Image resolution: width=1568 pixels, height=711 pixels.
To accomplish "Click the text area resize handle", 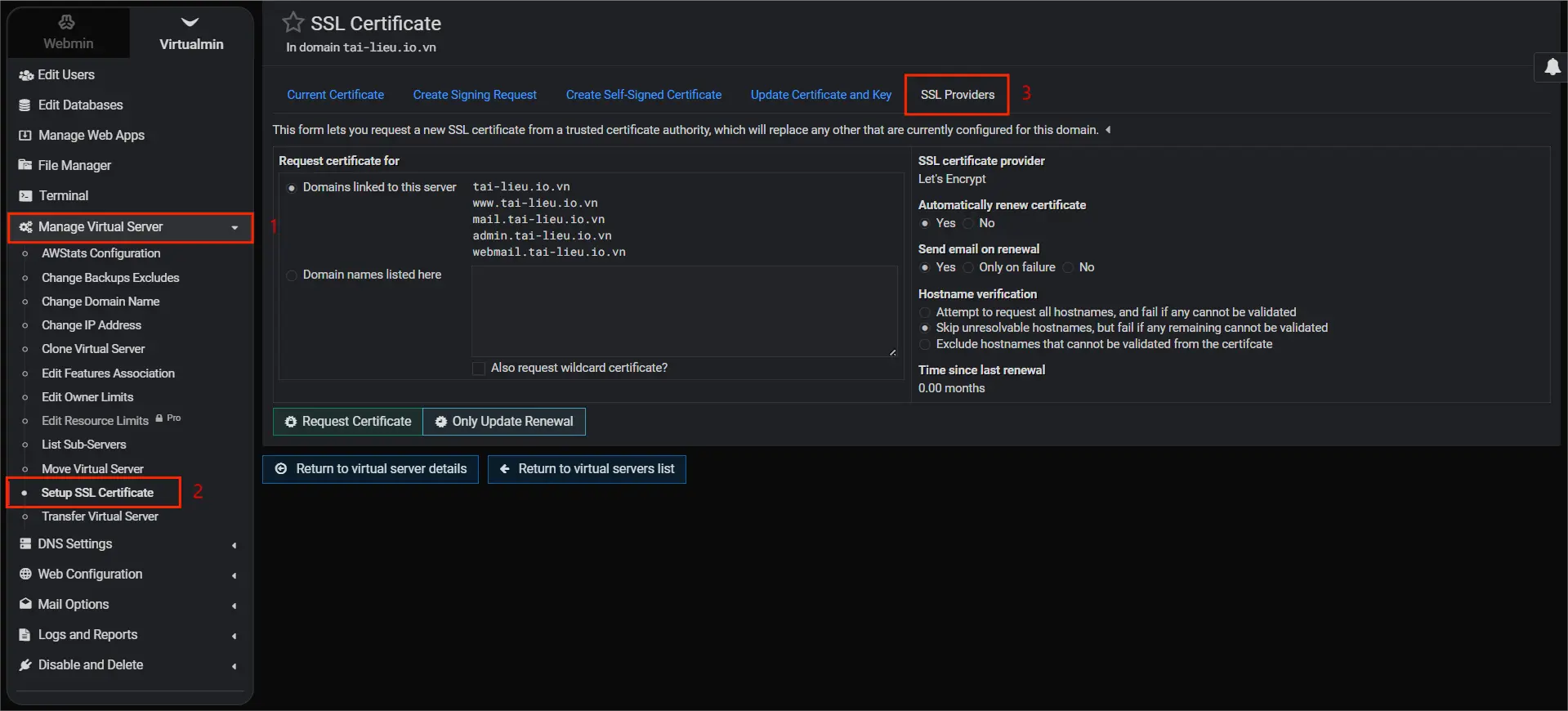I will point(892,352).
